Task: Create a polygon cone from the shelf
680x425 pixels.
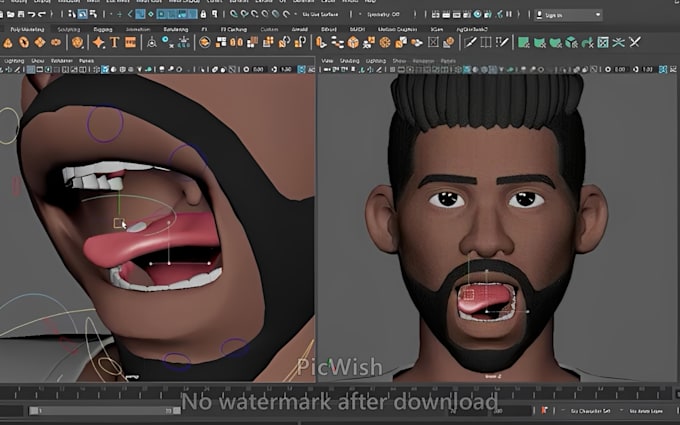Action: [x=7, y=42]
